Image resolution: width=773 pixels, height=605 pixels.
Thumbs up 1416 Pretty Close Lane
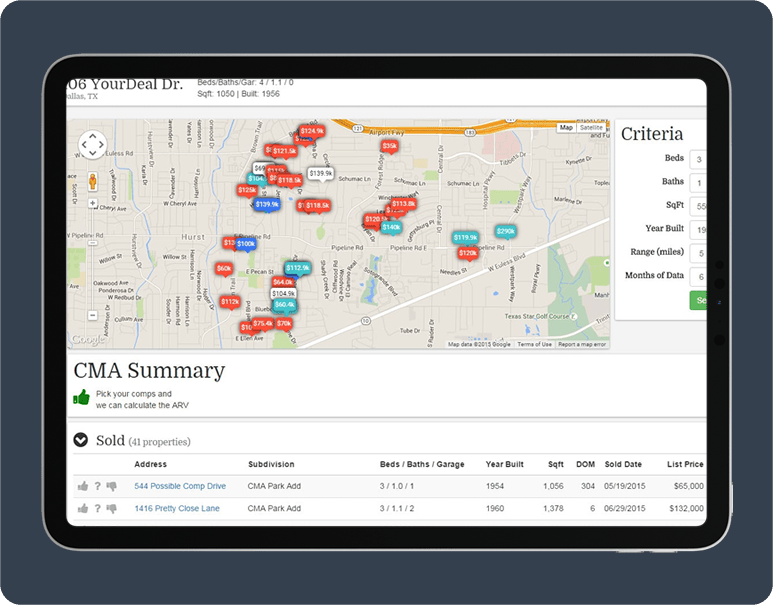coord(82,509)
